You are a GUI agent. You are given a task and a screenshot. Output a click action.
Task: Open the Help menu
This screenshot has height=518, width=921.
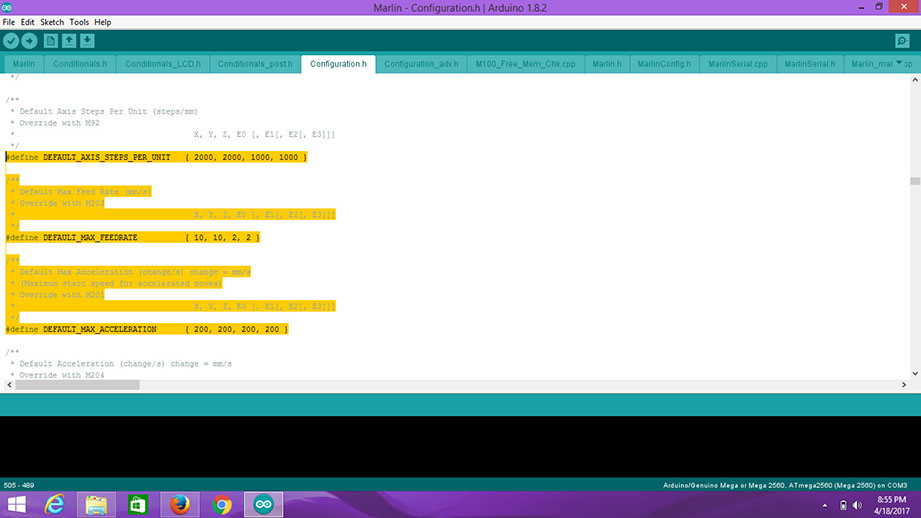(103, 22)
